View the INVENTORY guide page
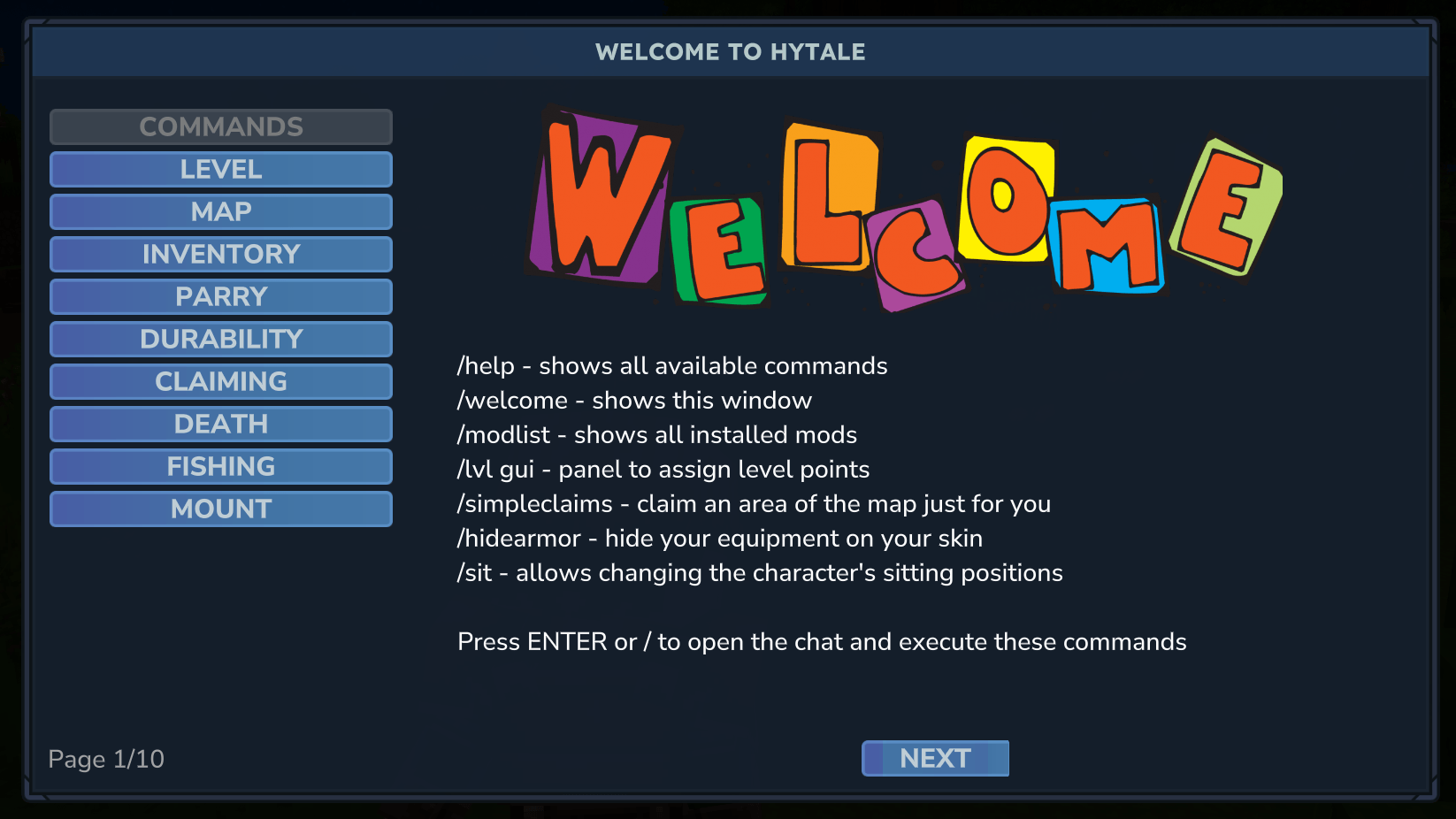The image size is (1456, 819). [x=221, y=254]
